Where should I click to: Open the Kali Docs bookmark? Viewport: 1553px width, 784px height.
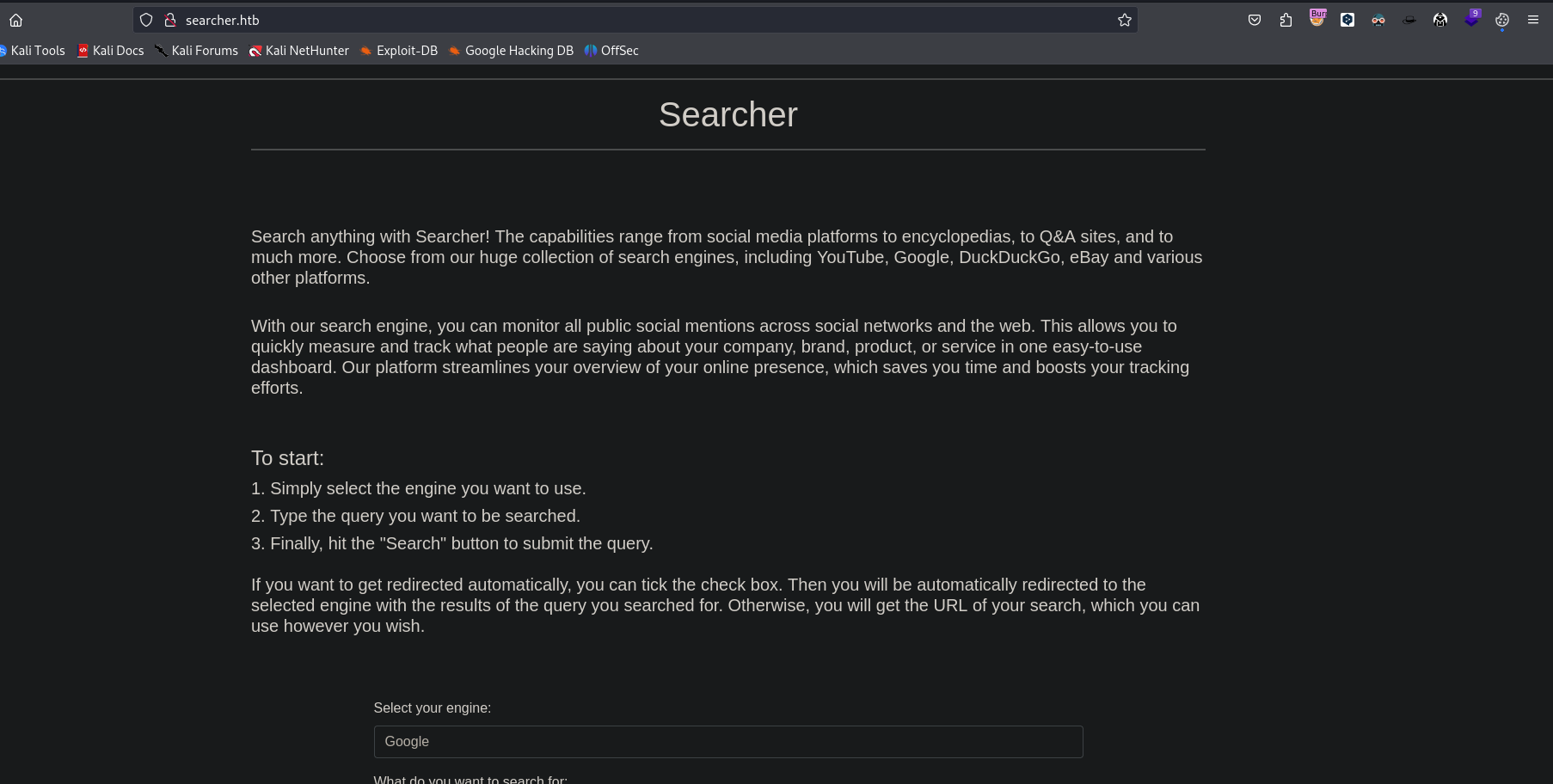click(111, 51)
